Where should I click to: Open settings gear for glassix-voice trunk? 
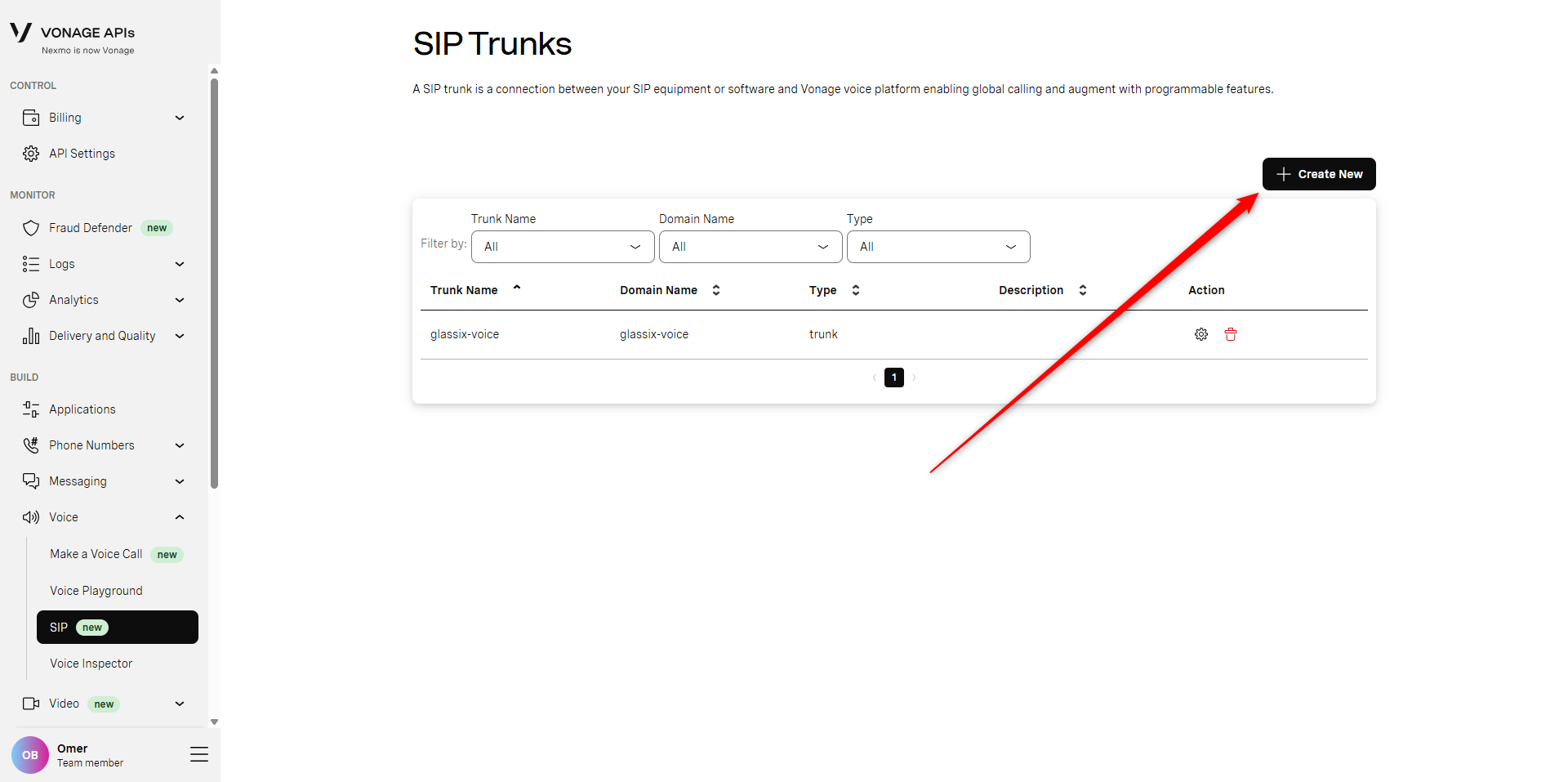pyautogui.click(x=1201, y=334)
